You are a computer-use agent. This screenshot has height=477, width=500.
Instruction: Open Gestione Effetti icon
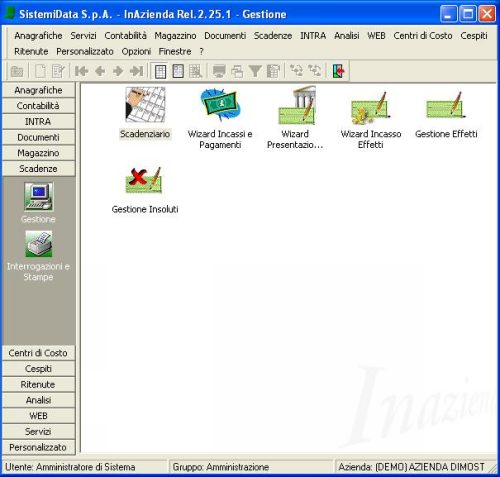click(x=446, y=105)
